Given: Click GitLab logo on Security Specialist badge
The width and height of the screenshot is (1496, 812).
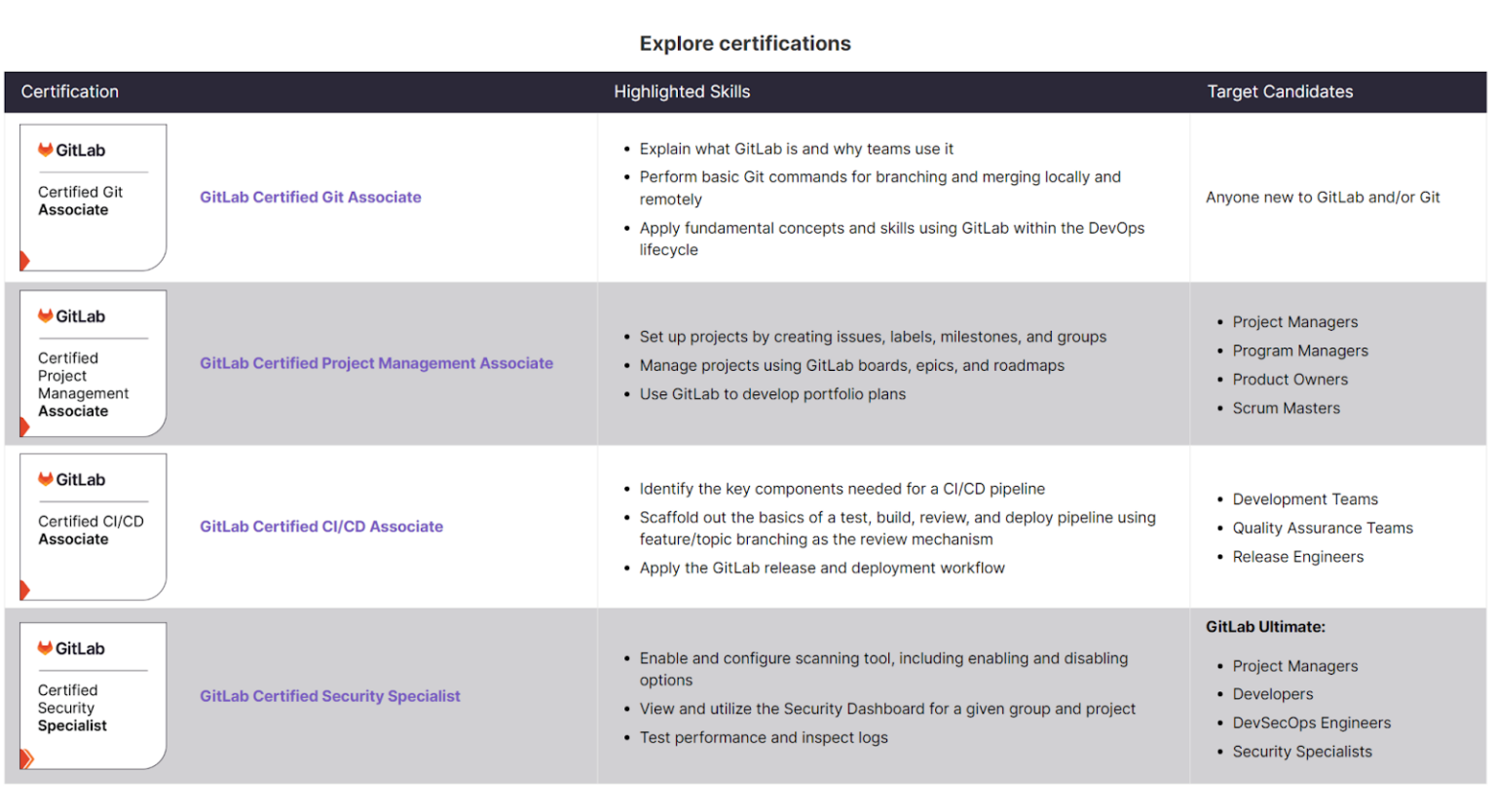Looking at the screenshot, I should click(46, 648).
